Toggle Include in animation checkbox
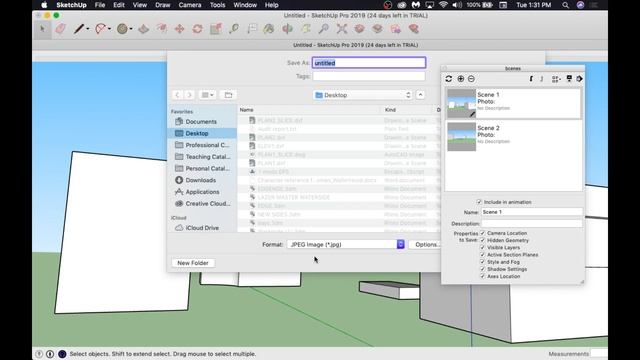This screenshot has height=360, width=640. point(479,202)
